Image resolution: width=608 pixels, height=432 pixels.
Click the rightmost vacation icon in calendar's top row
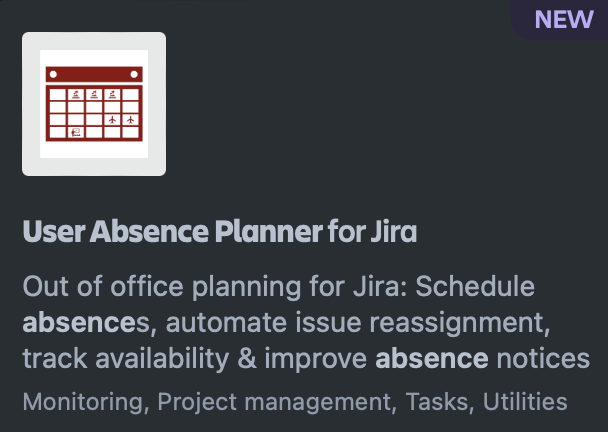(x=111, y=95)
